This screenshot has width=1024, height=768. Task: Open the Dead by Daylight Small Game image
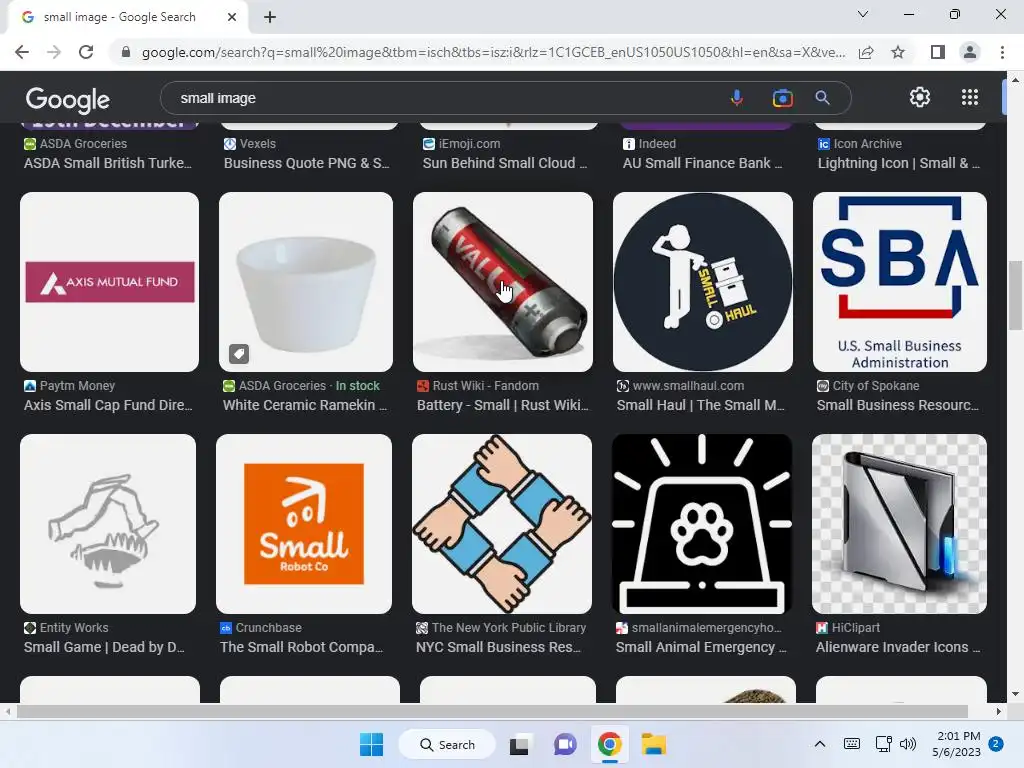pos(108,524)
